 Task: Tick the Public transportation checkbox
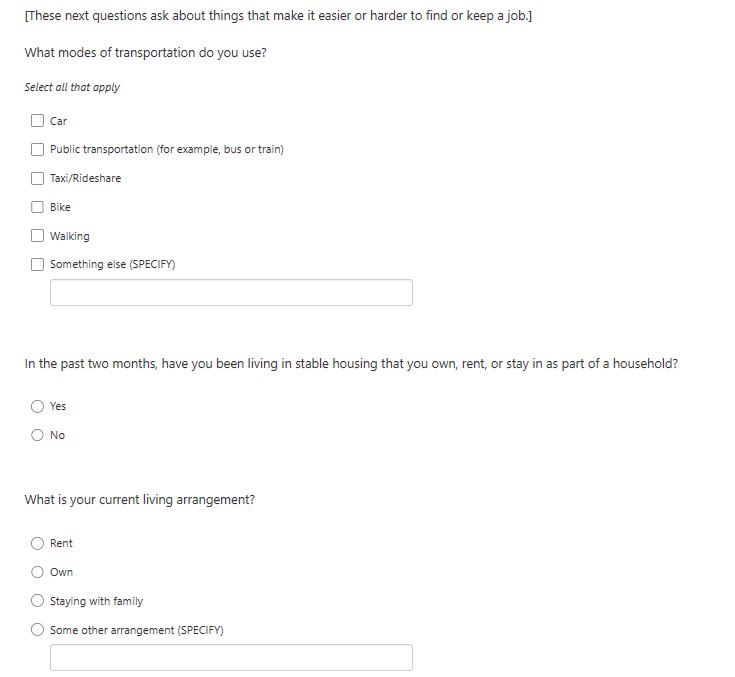point(37,150)
